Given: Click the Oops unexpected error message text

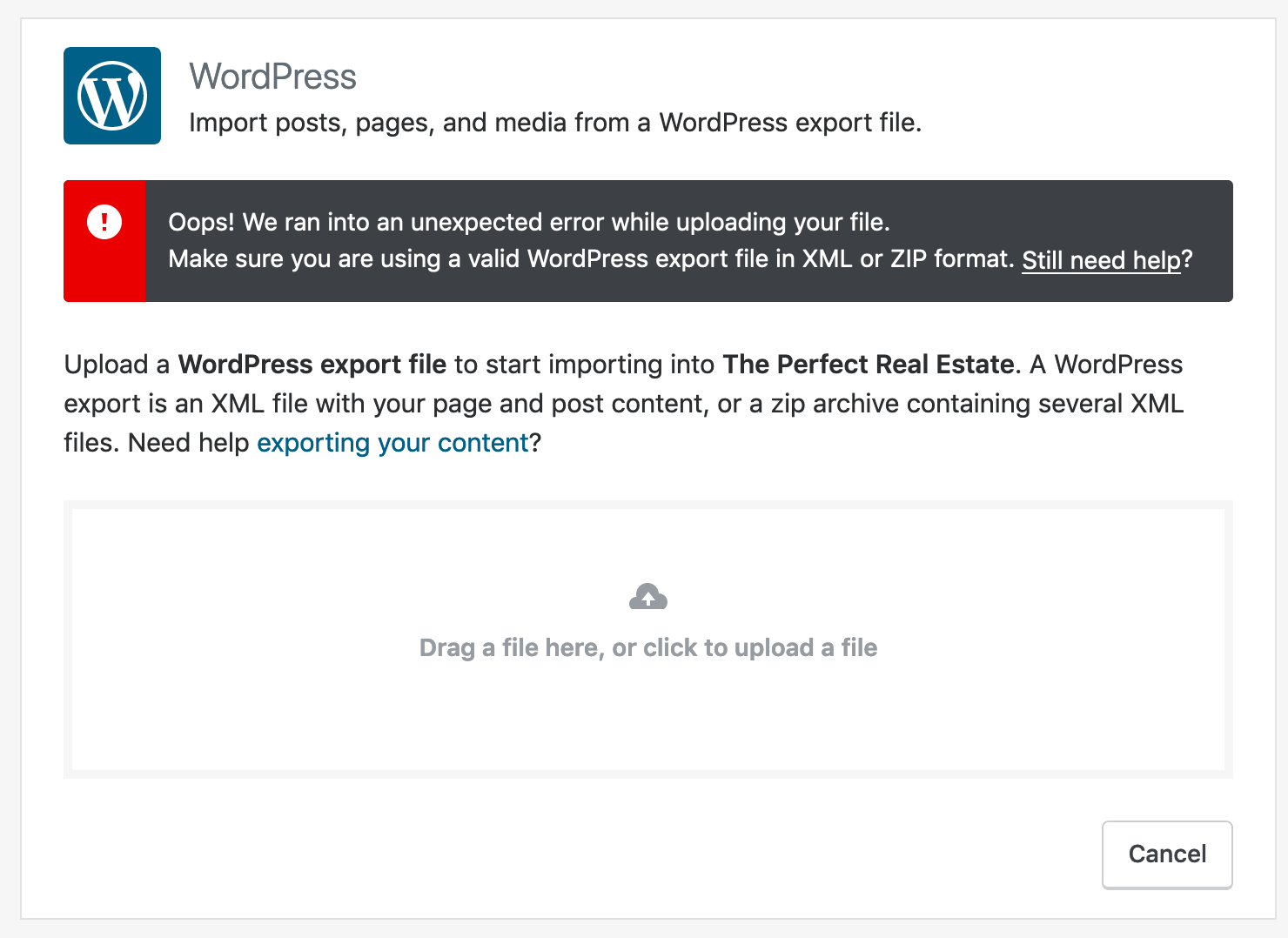Looking at the screenshot, I should tap(529, 222).
